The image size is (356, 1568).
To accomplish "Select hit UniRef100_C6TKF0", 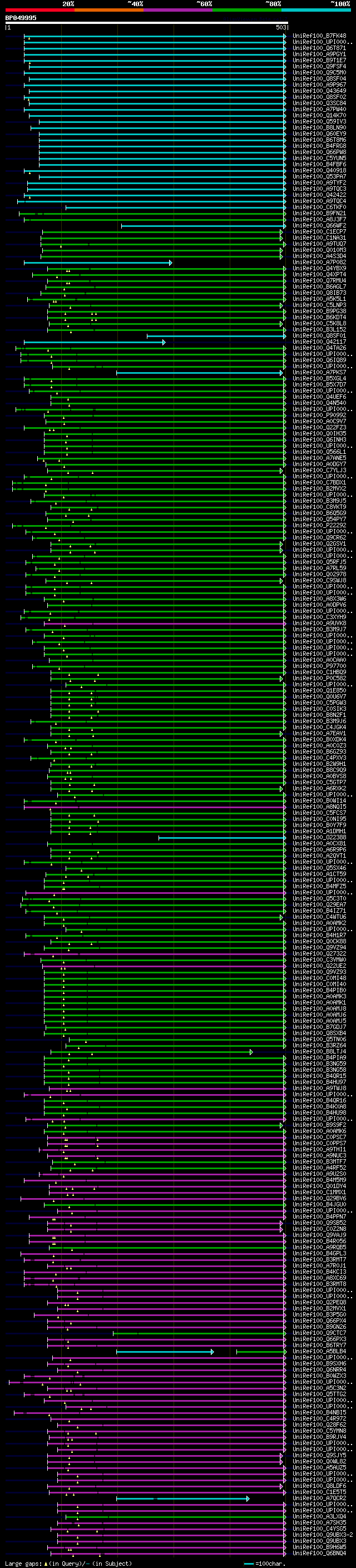I will coord(319,207).
